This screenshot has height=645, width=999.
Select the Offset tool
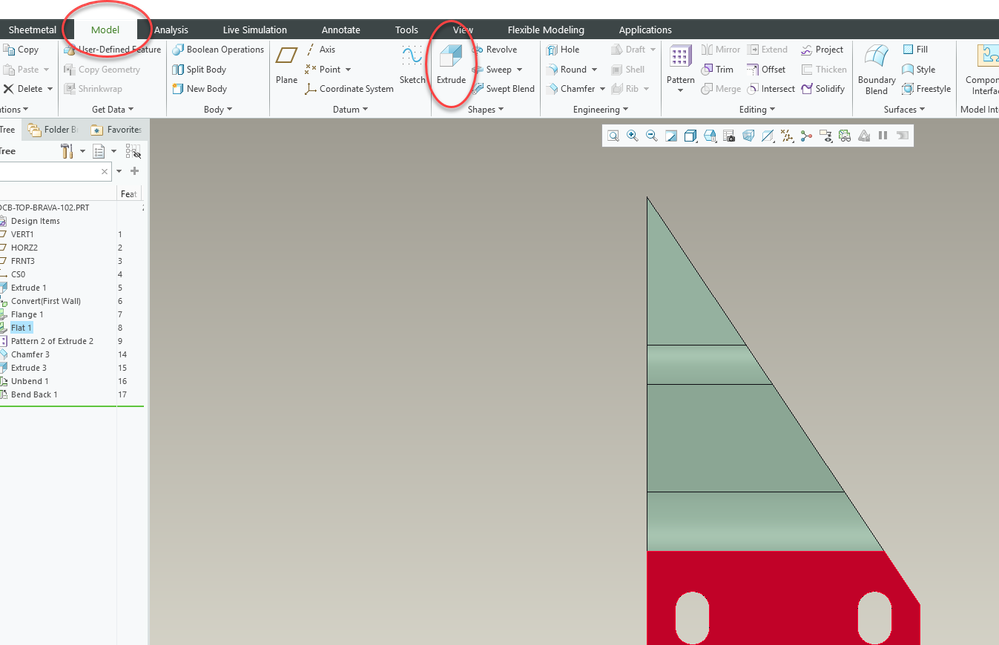(766, 69)
